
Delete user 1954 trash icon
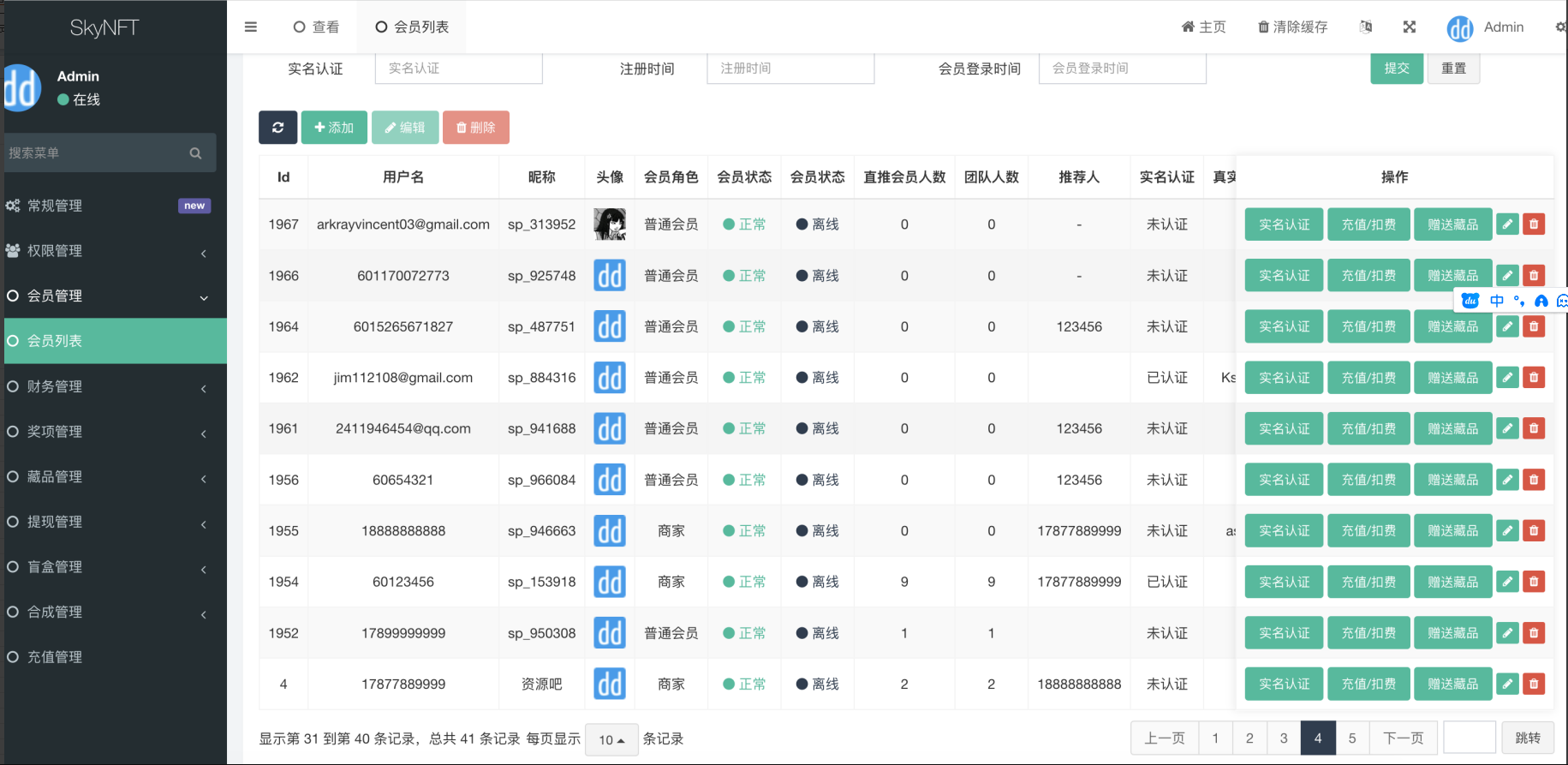tap(1534, 582)
